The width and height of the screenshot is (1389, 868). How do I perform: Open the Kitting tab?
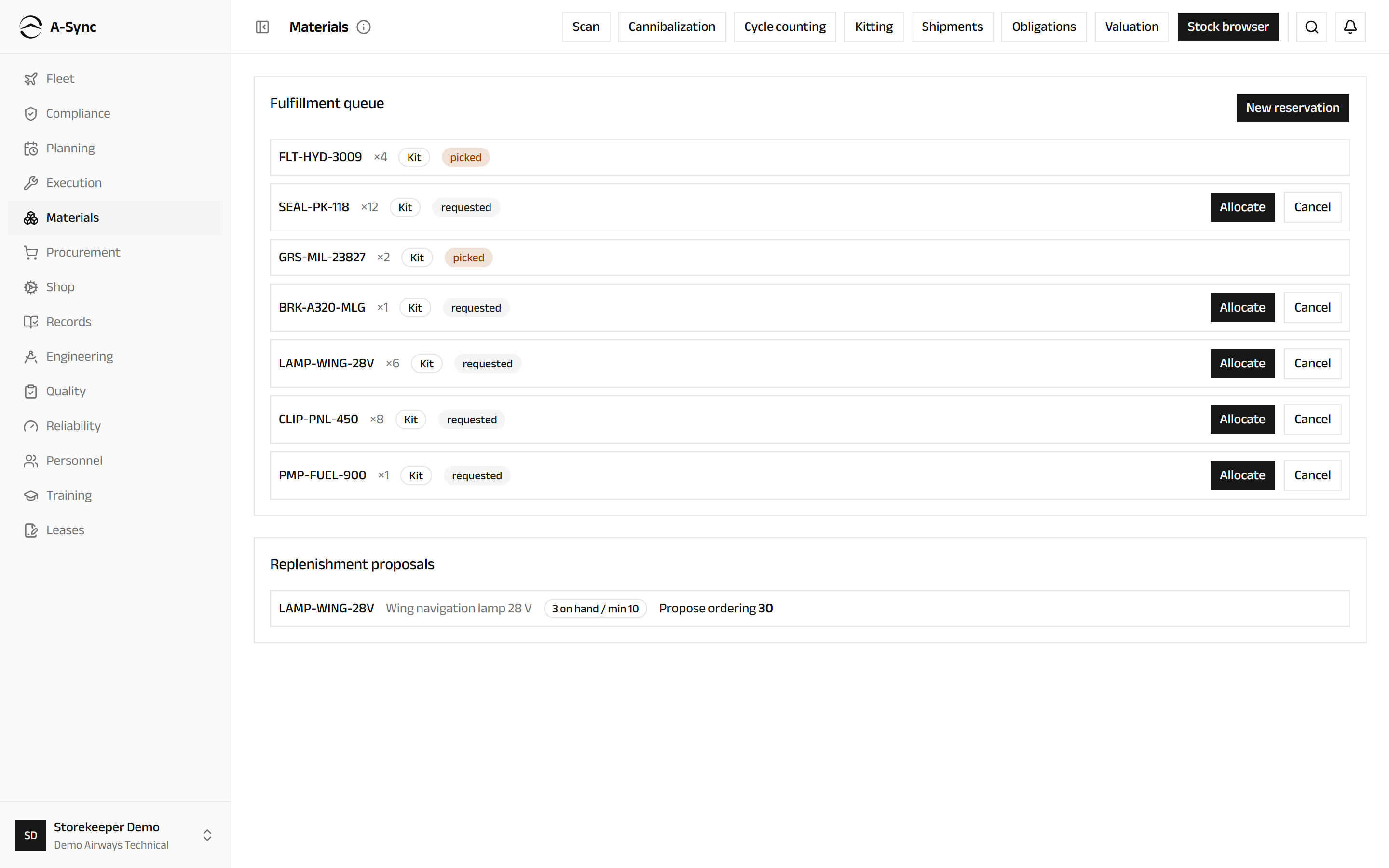[x=873, y=27]
